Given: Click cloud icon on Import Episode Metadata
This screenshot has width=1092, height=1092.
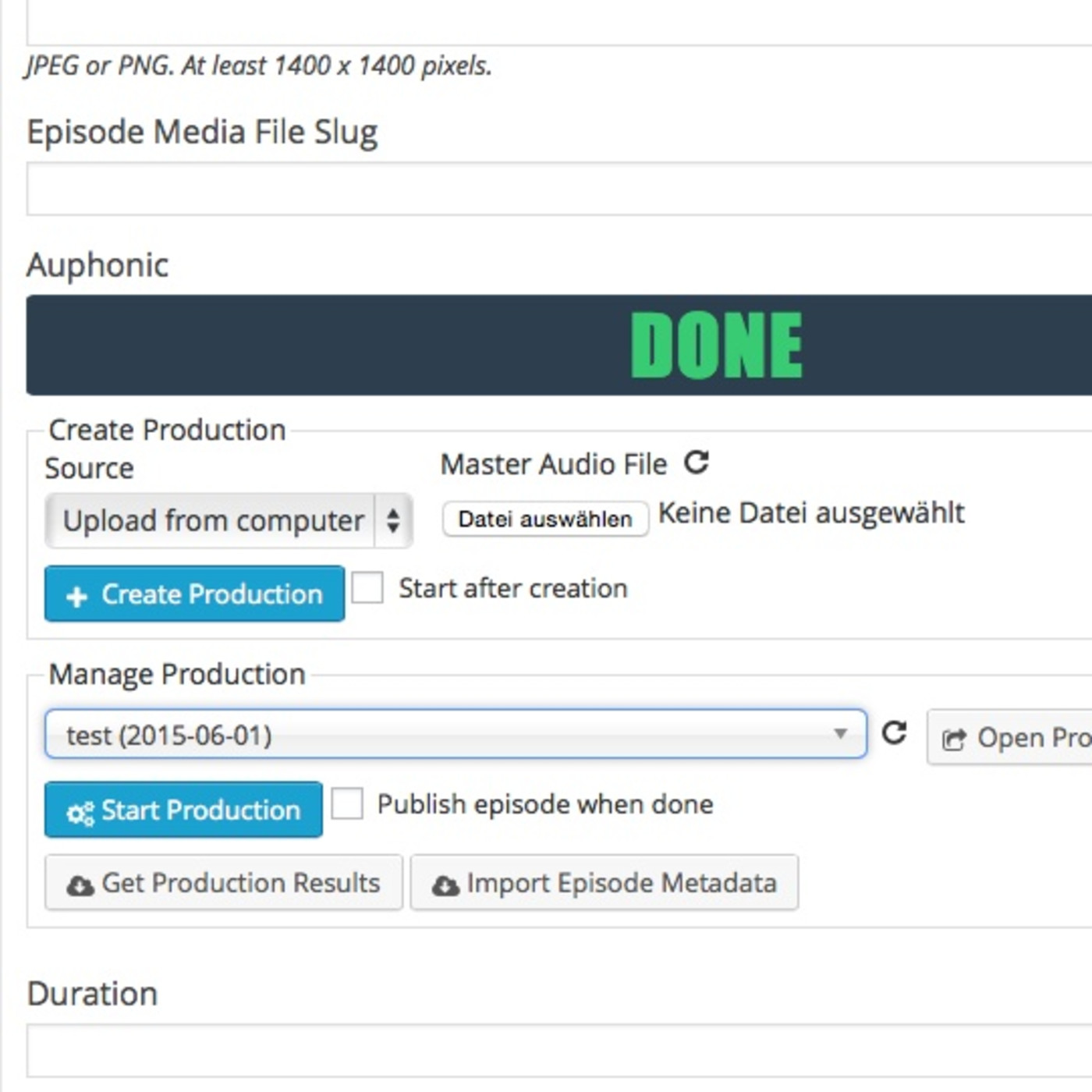Looking at the screenshot, I should (445, 885).
